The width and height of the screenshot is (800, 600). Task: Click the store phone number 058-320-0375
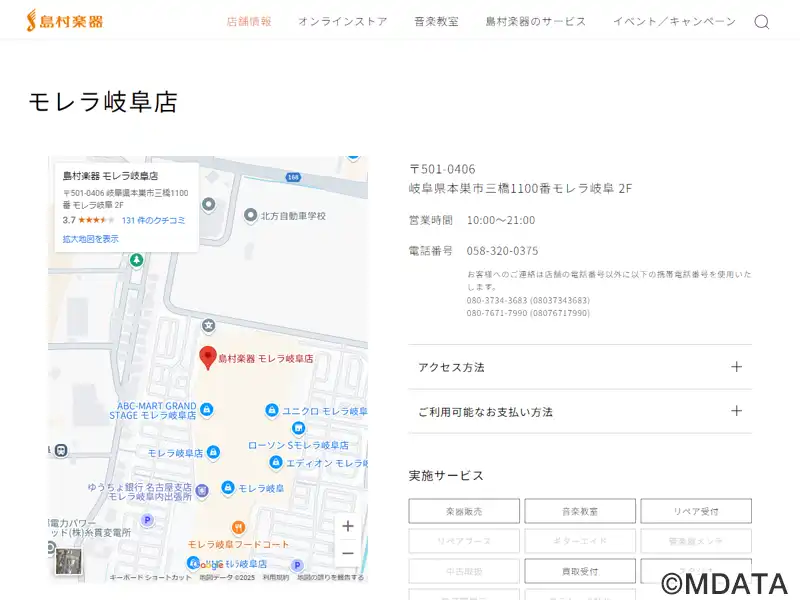[x=502, y=251]
